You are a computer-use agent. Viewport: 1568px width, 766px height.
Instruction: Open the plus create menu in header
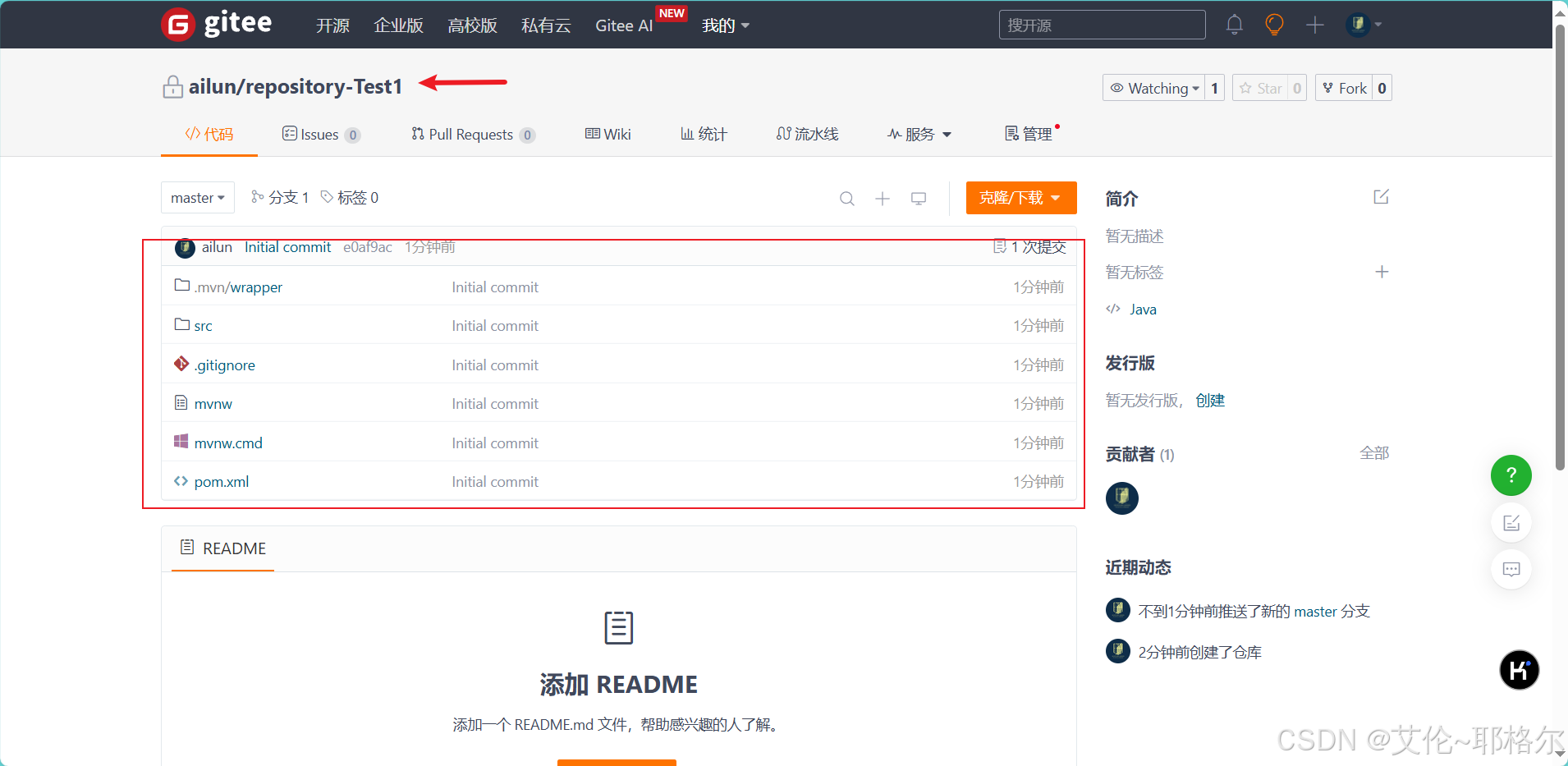[x=1315, y=25]
